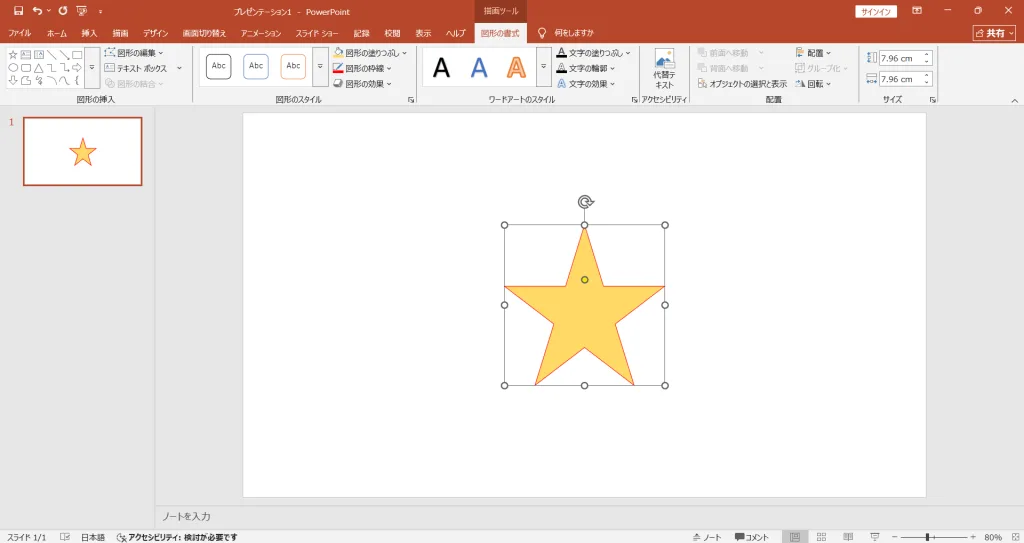
Task: Apply the black A WordArt style
Action: pos(441,67)
